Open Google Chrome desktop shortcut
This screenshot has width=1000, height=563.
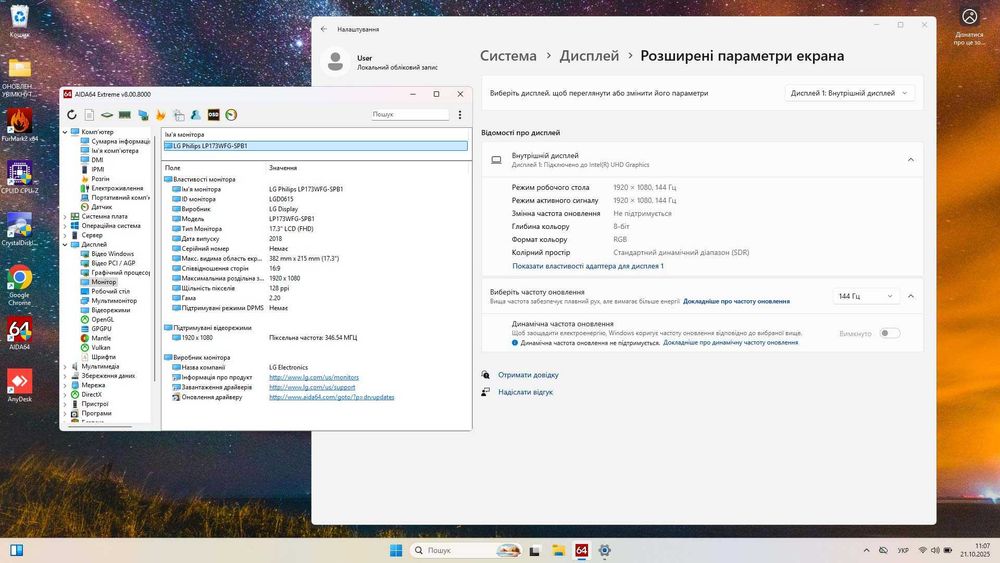(x=20, y=285)
